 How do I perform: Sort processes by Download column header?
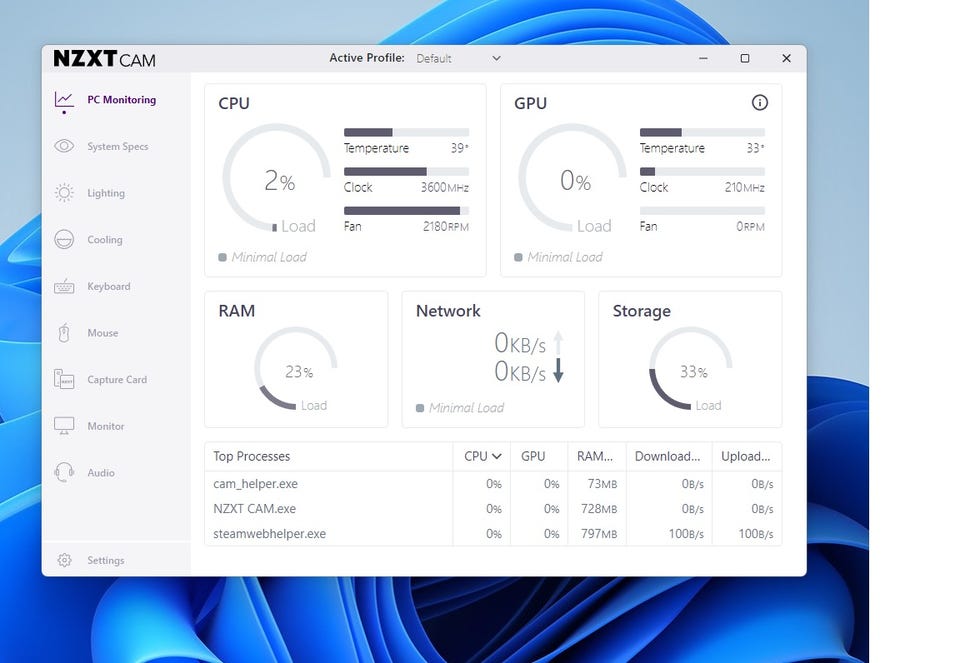[669, 456]
